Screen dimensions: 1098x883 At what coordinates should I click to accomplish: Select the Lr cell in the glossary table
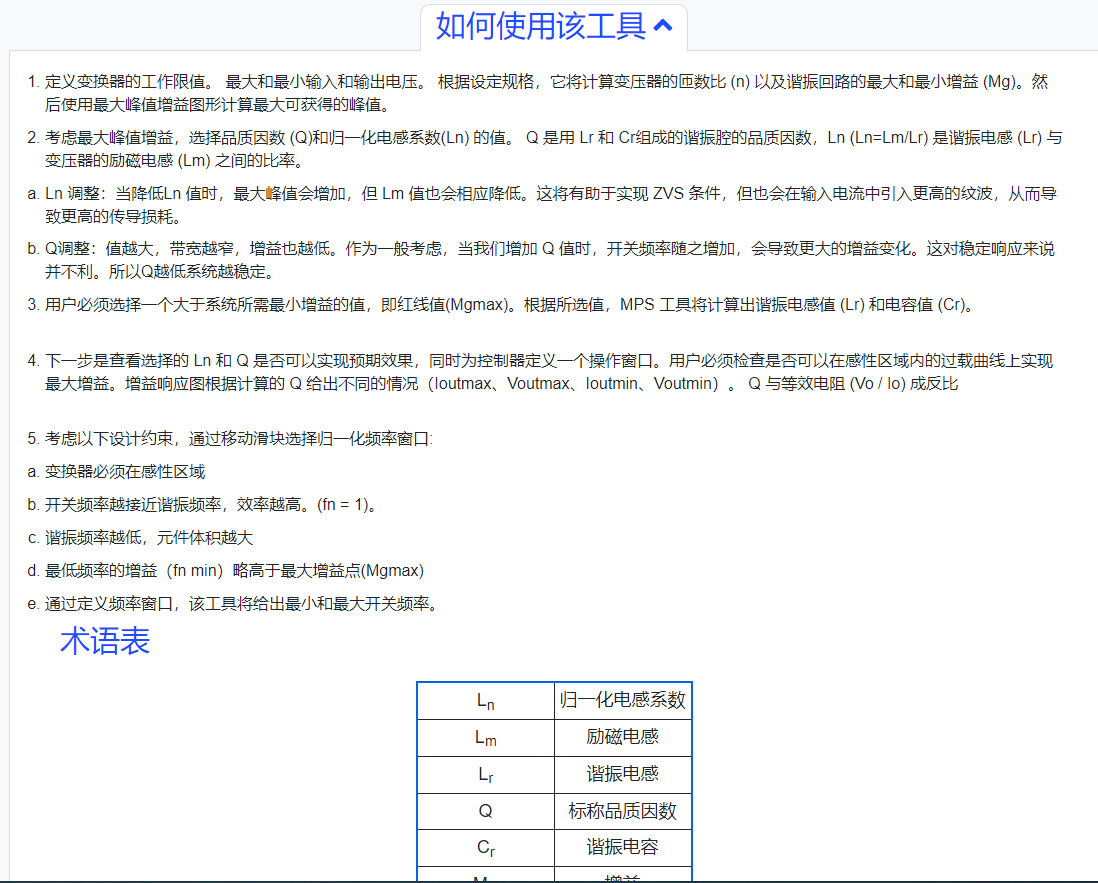coord(485,774)
